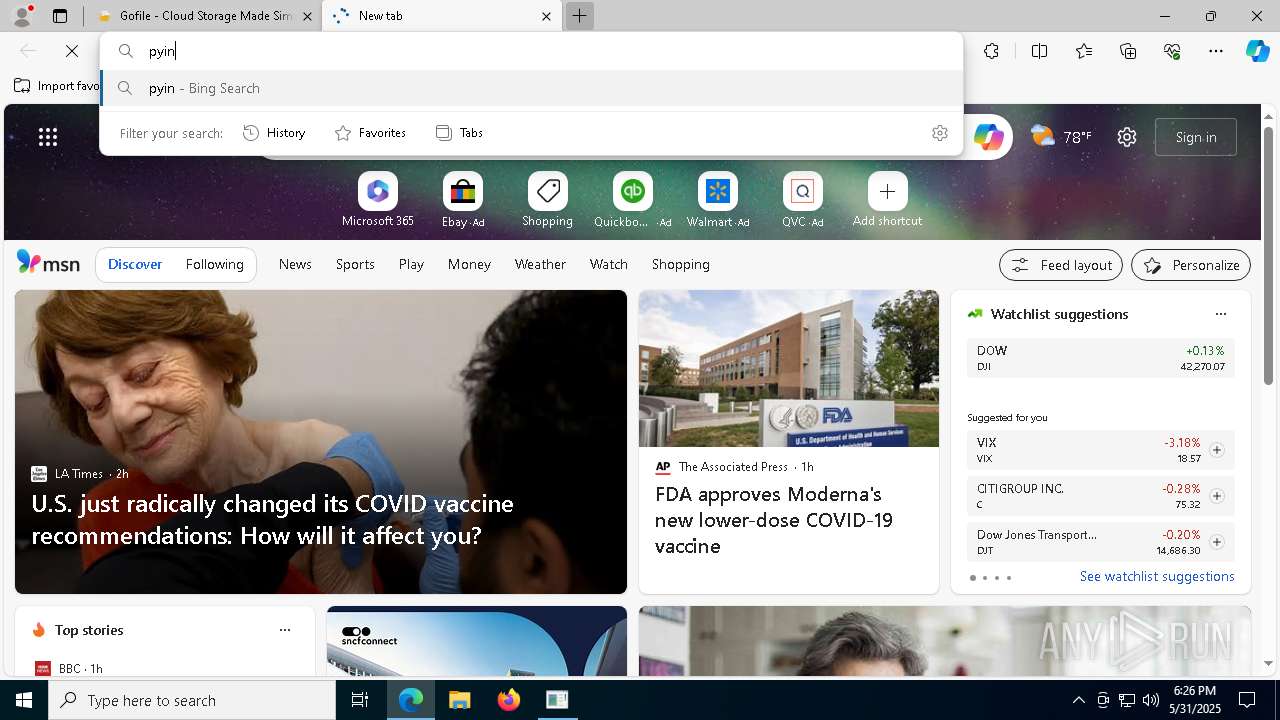
Task: Close the Gofile tab
Action: pyautogui.click(x=307, y=16)
